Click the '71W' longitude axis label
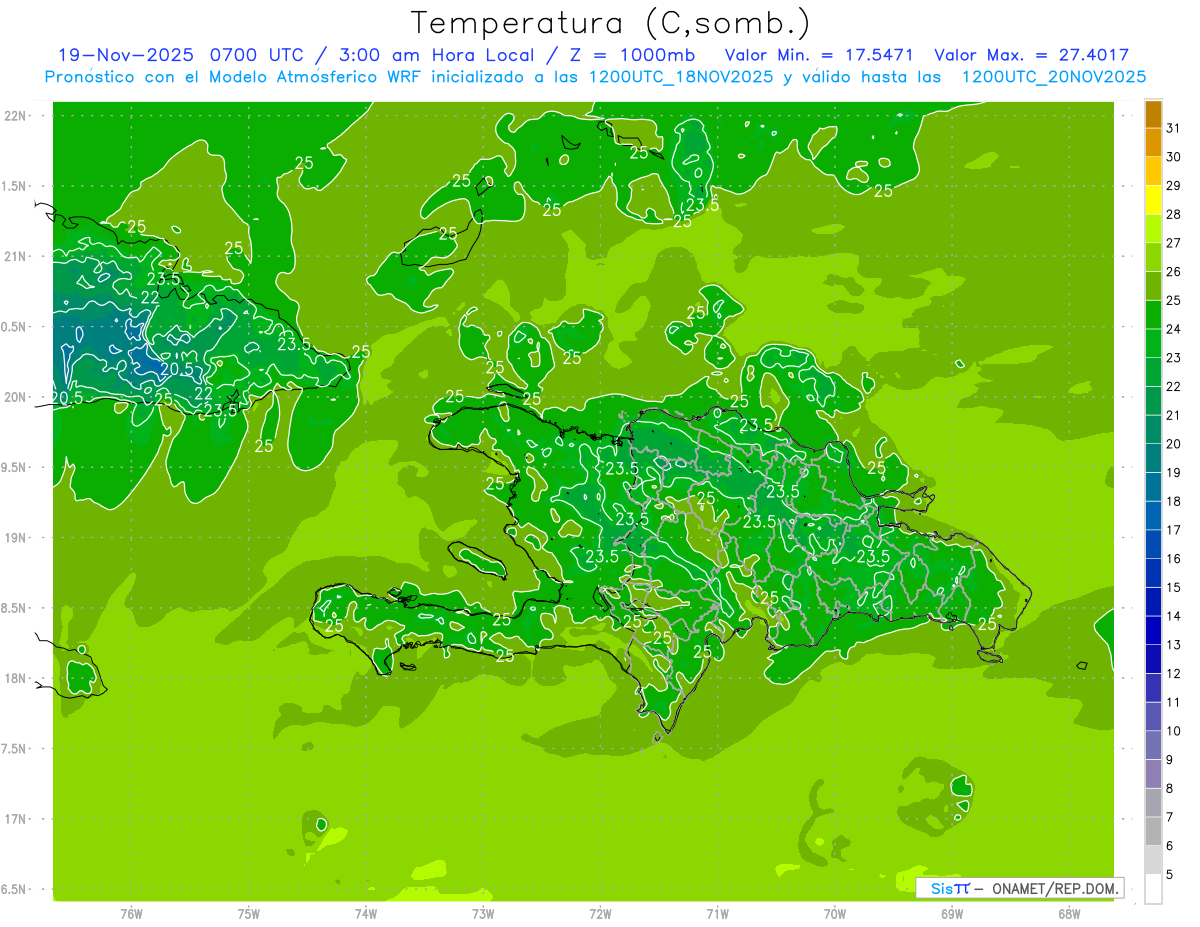Image resolution: width=1200 pixels, height=927 pixels. (x=717, y=913)
